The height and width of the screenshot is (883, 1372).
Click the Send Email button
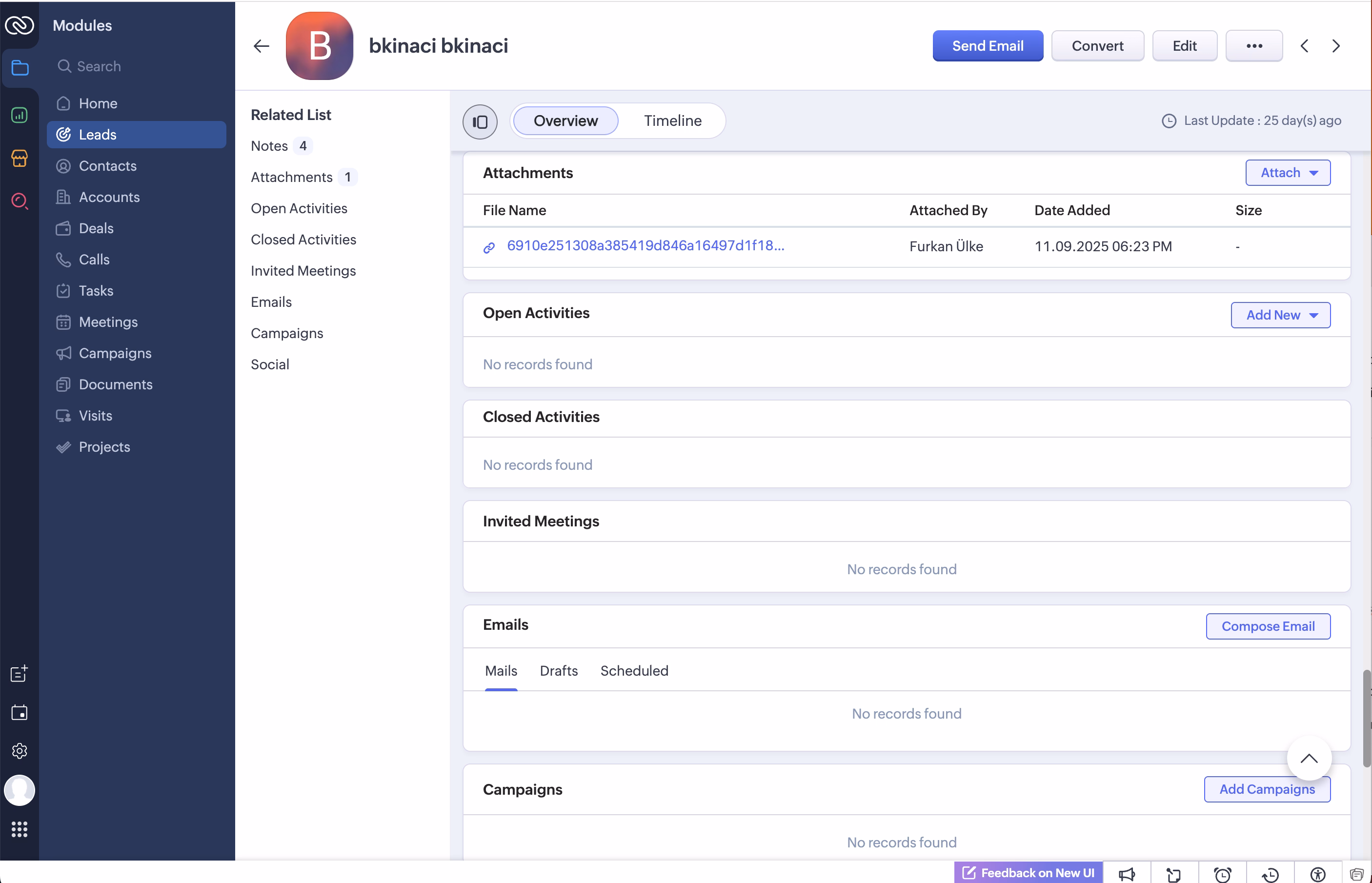coord(988,46)
